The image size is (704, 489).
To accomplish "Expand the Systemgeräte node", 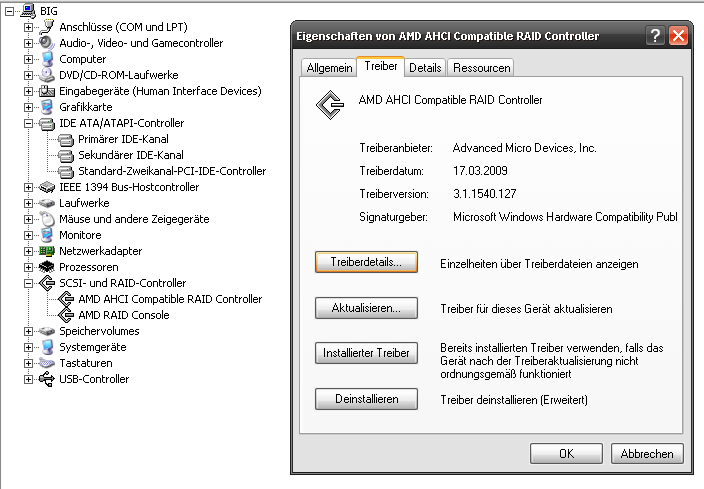I will [28, 348].
